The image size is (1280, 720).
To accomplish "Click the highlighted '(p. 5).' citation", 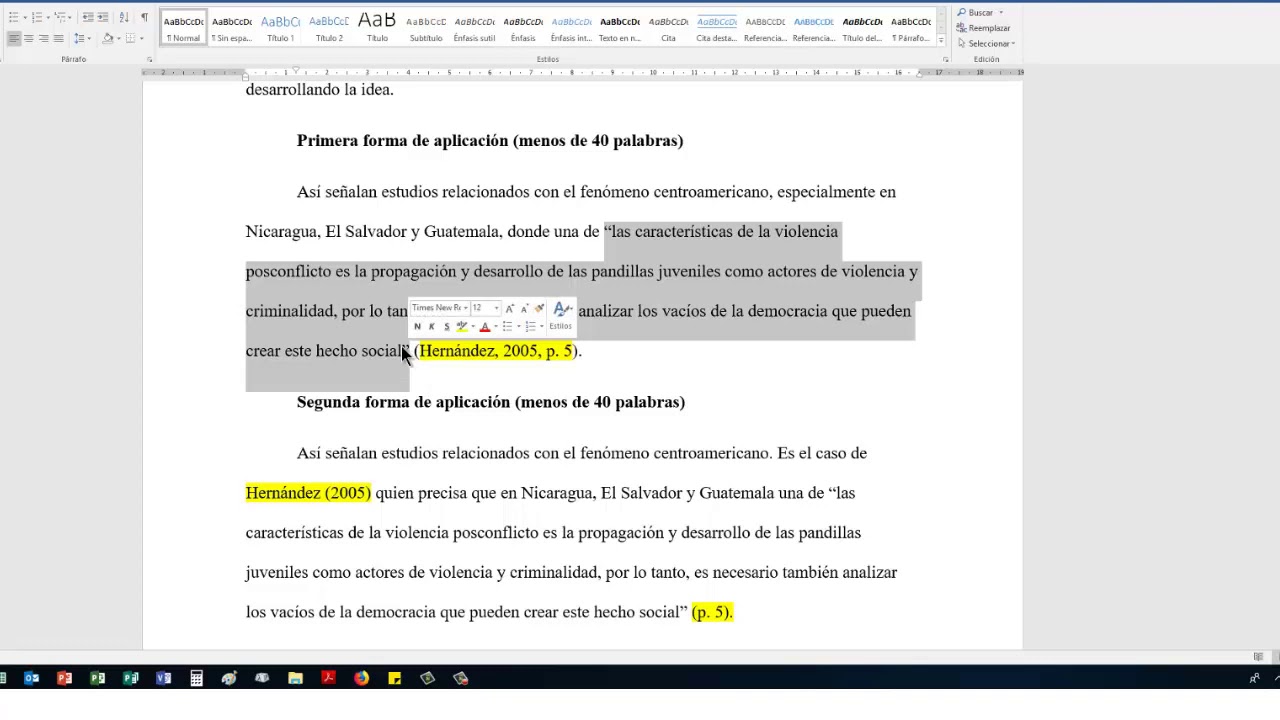I will click(712, 612).
